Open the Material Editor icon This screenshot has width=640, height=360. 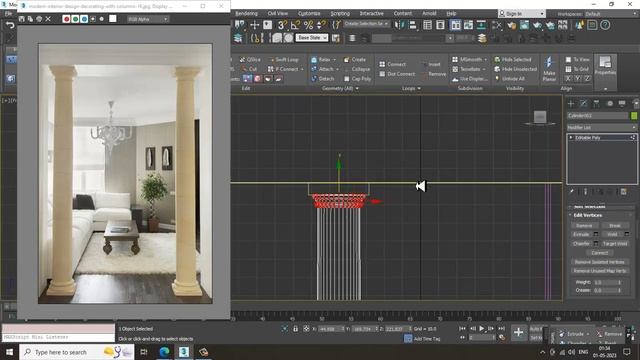497,25
